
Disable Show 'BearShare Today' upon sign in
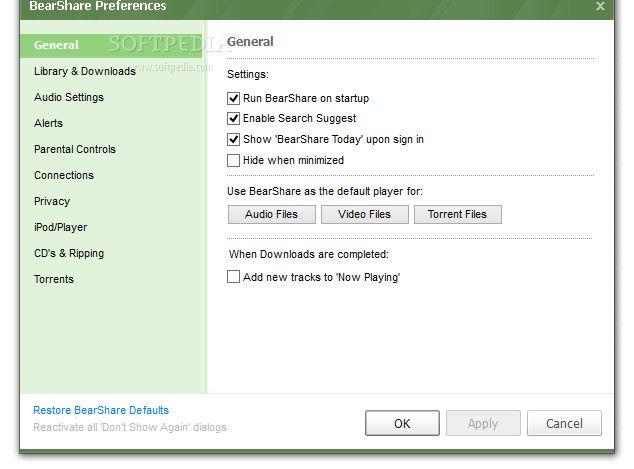[x=233, y=139]
